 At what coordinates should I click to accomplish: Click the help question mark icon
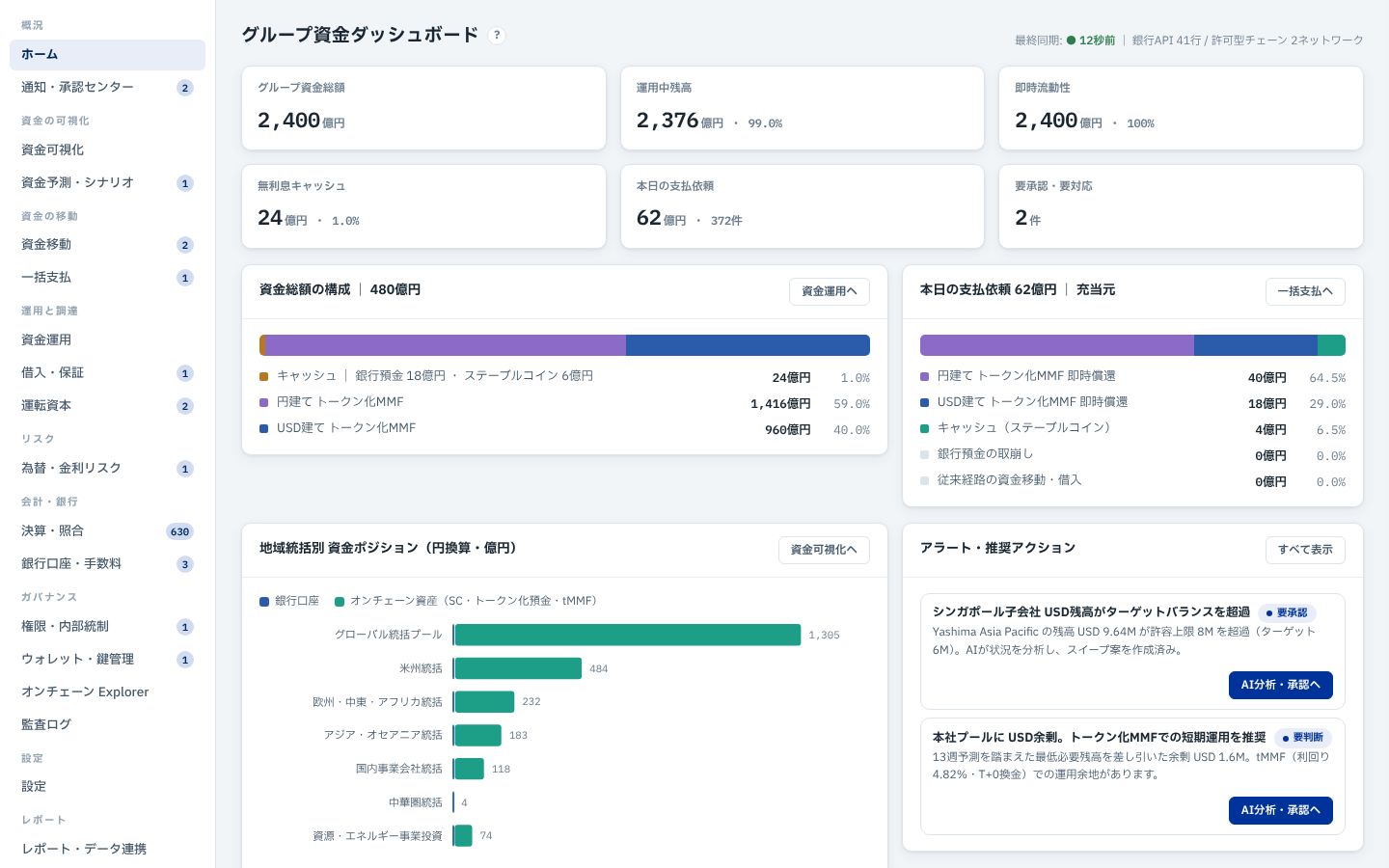(497, 35)
